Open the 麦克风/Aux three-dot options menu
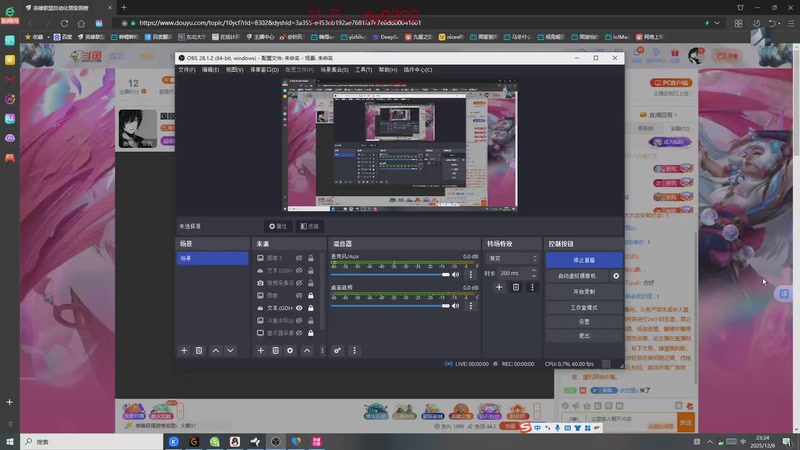This screenshot has height=450, width=800. [470, 274]
